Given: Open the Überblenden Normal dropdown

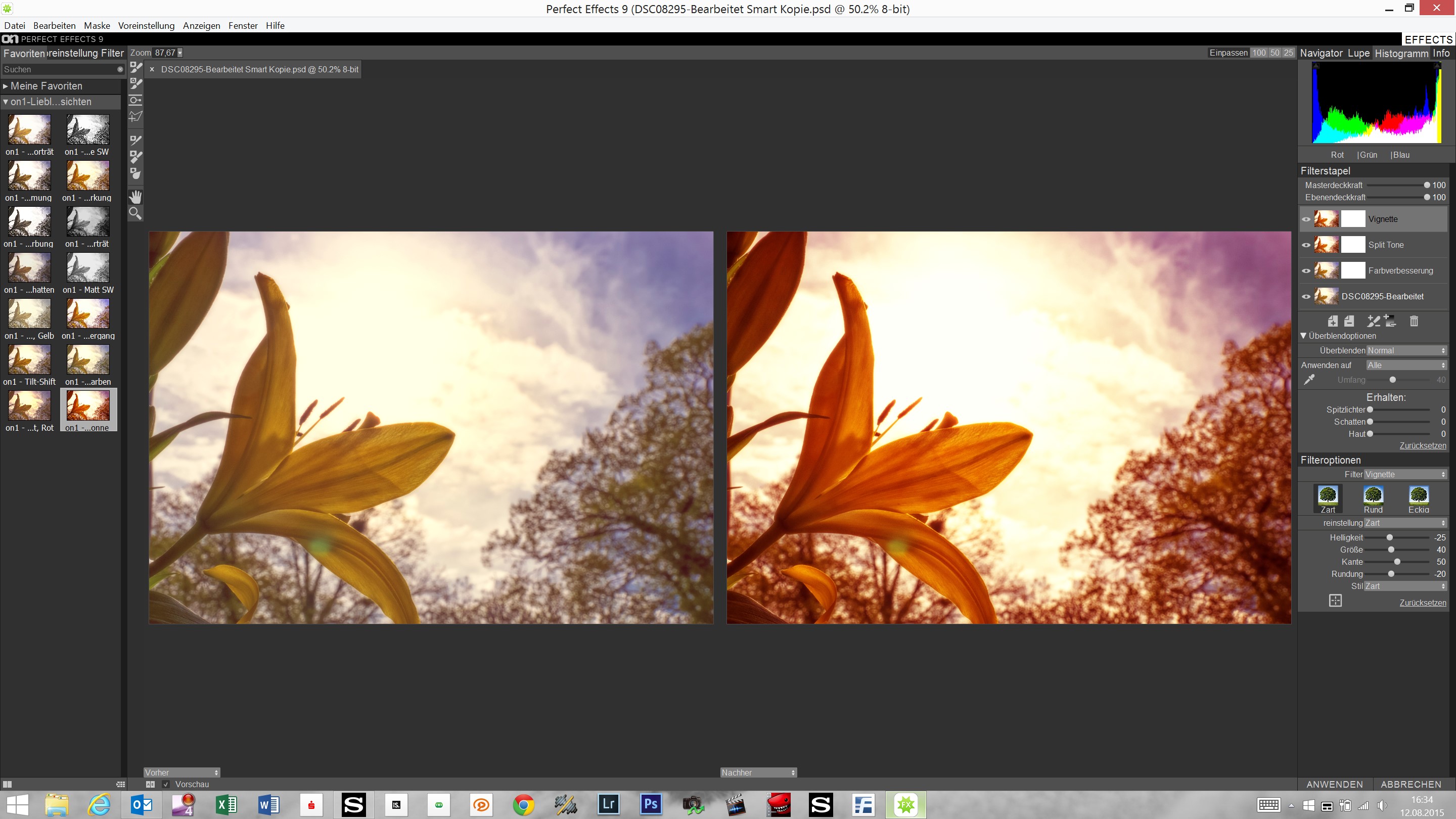Looking at the screenshot, I should click(1405, 350).
